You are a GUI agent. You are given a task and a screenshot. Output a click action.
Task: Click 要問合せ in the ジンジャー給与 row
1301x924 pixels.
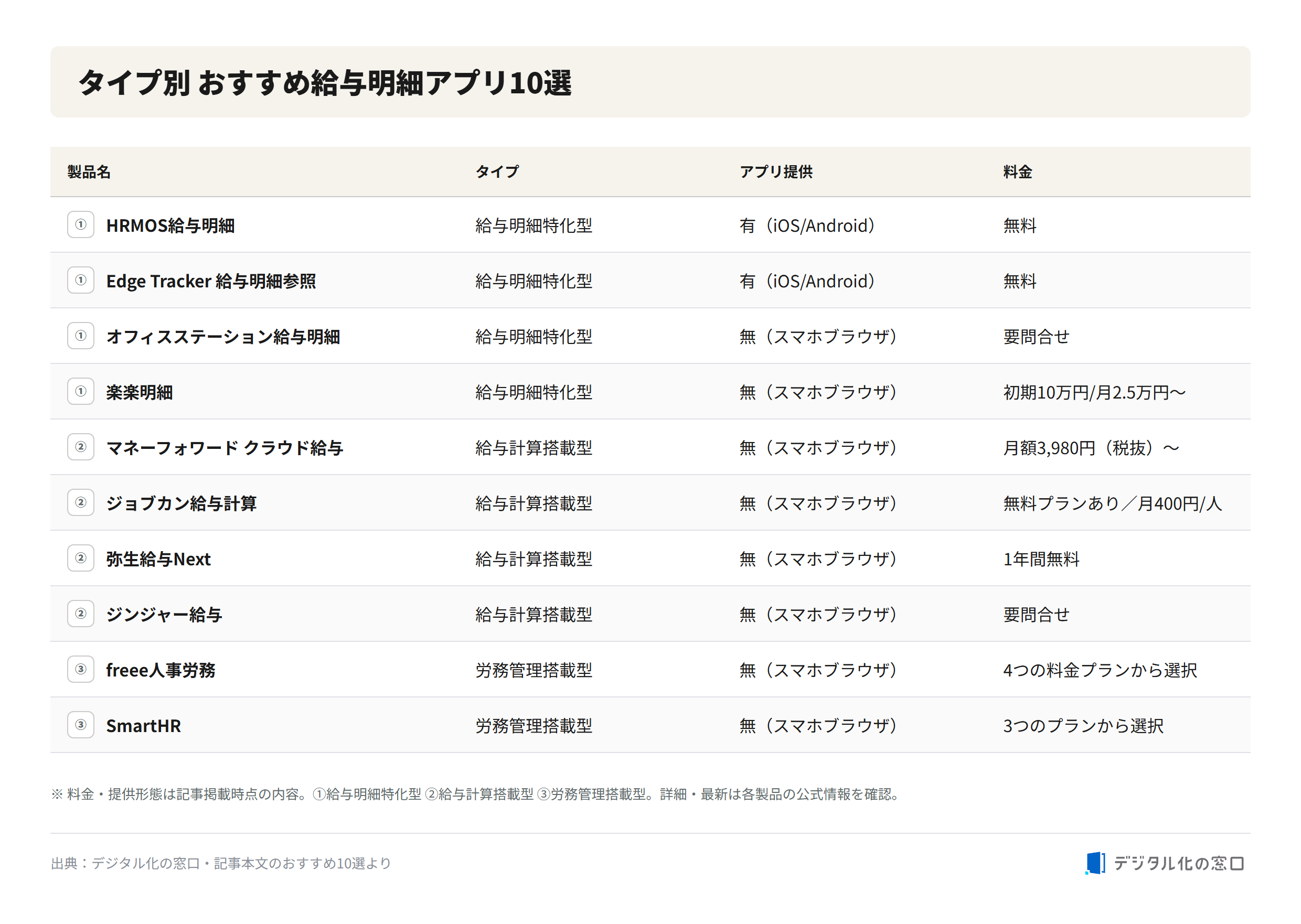1037,615
